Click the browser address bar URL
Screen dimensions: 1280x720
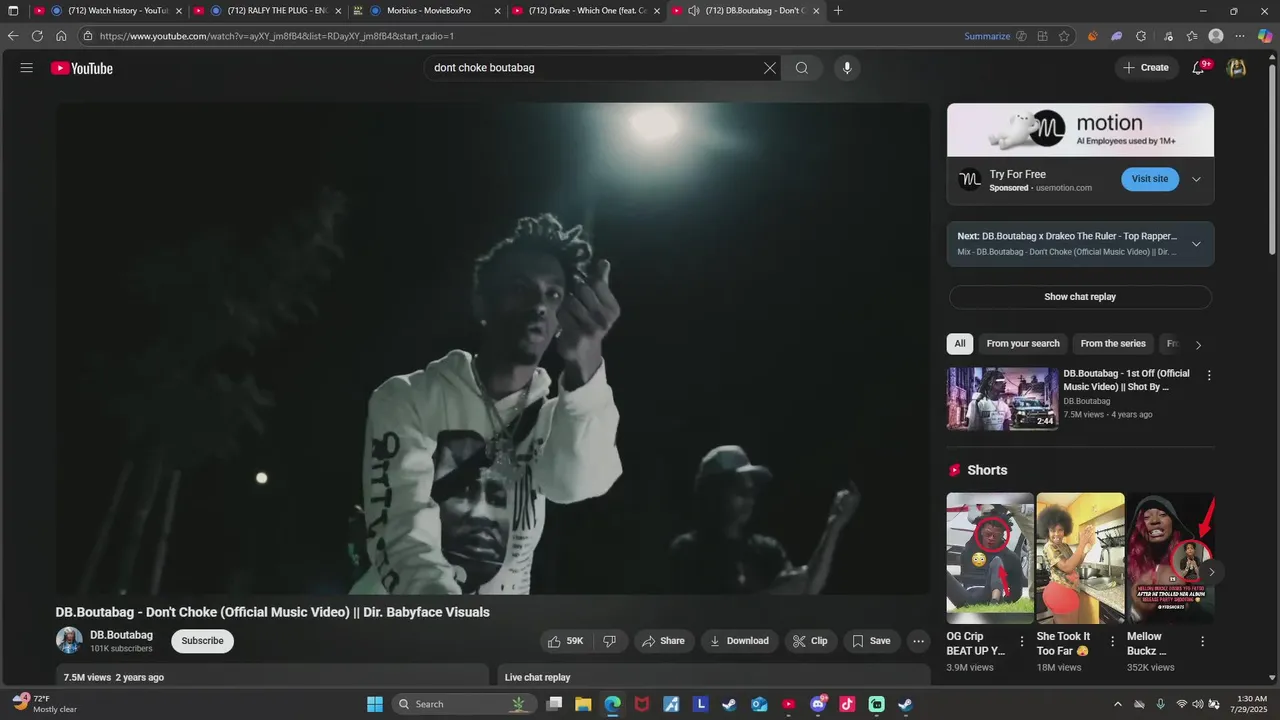click(277, 36)
